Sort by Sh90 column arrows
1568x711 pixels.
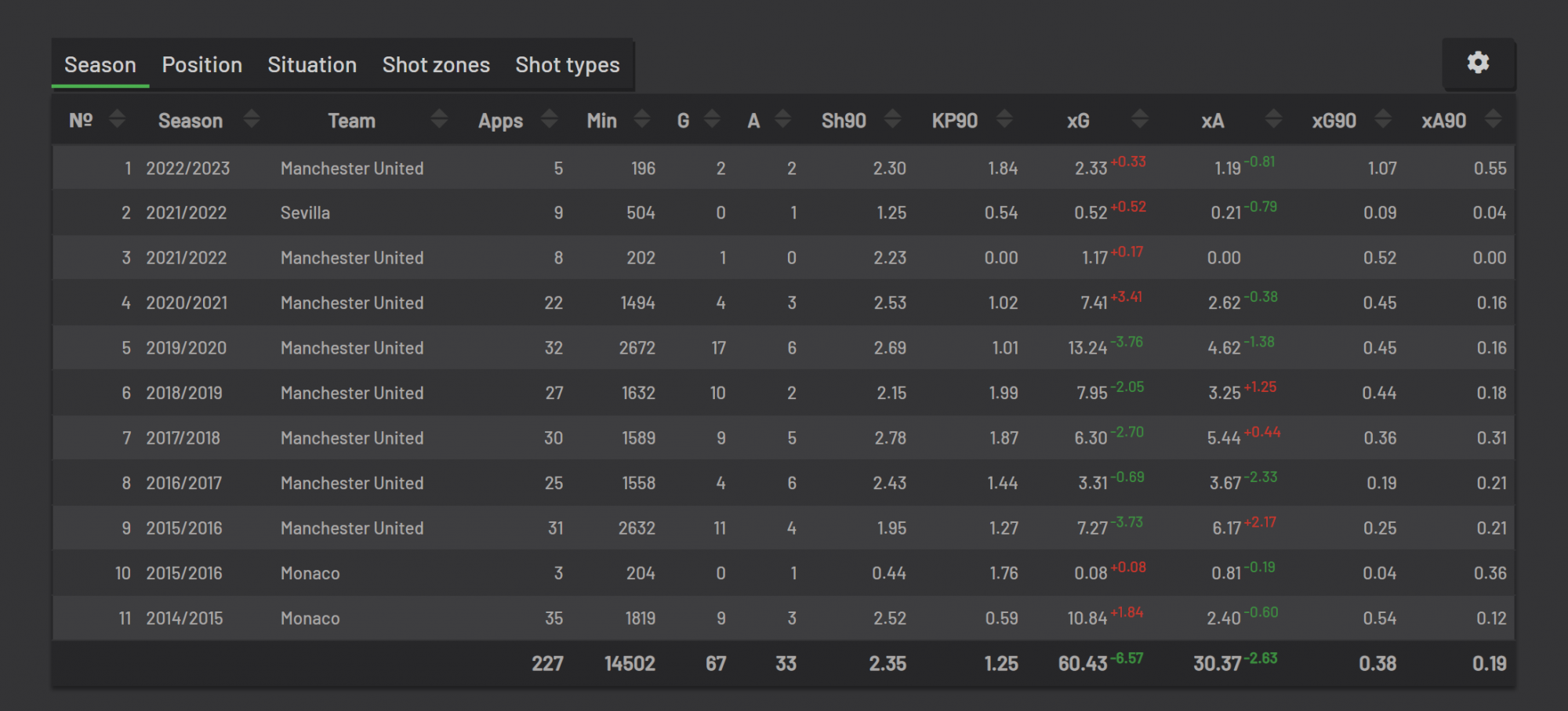[x=892, y=119]
